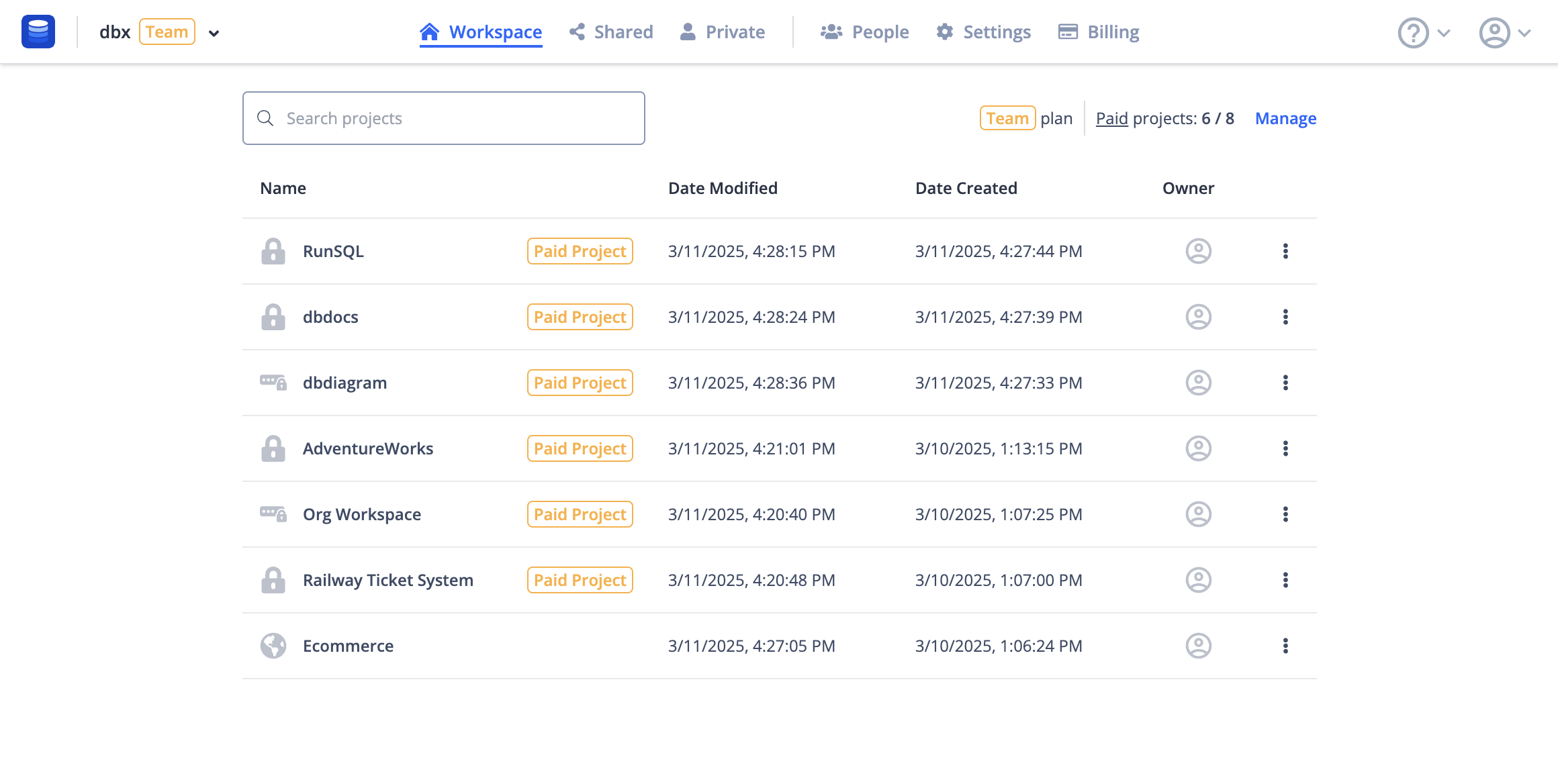This screenshot has height=784, width=1558.
Task: Click the Search projects field
Action: click(x=443, y=118)
